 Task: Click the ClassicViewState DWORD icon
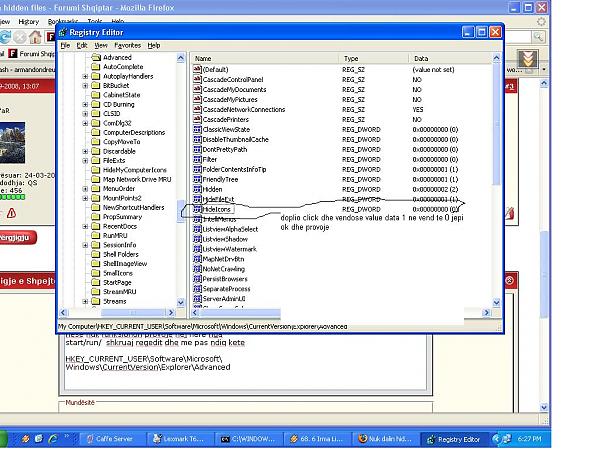coord(197,129)
